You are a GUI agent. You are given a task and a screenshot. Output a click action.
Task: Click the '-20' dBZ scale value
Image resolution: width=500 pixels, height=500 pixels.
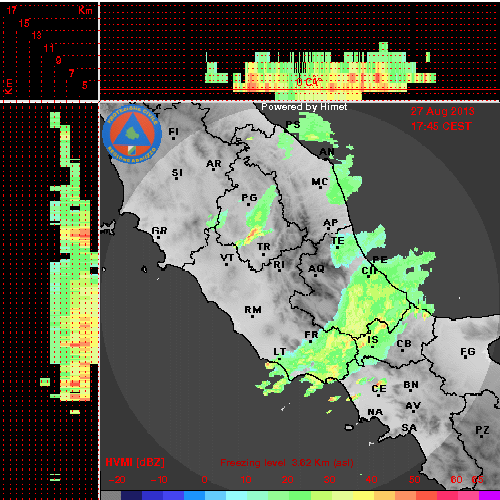click(117, 480)
